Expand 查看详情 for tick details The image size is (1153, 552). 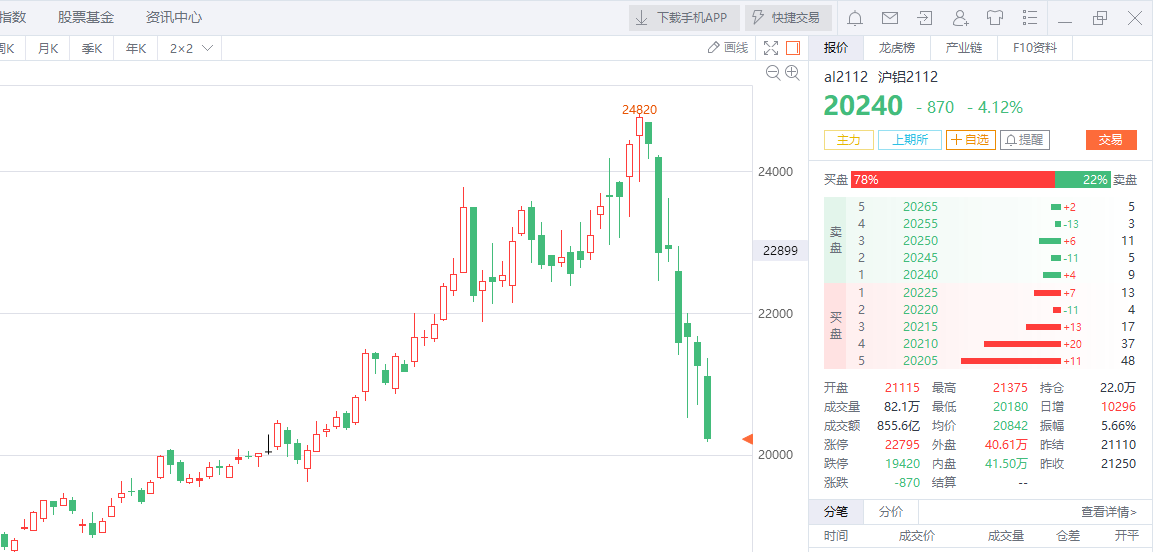[x=1108, y=511]
